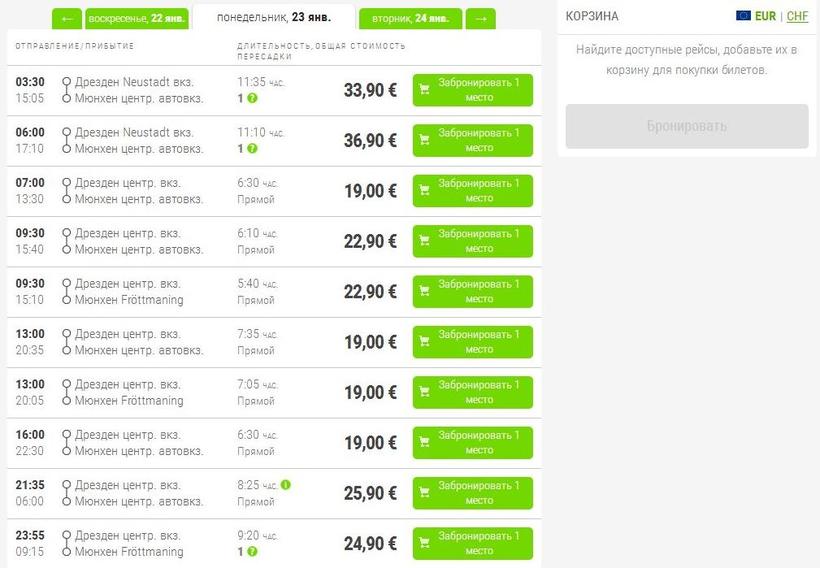The width and height of the screenshot is (820, 568).
Task: Click transfer info icon on 06:00 trip
Action: point(252,148)
